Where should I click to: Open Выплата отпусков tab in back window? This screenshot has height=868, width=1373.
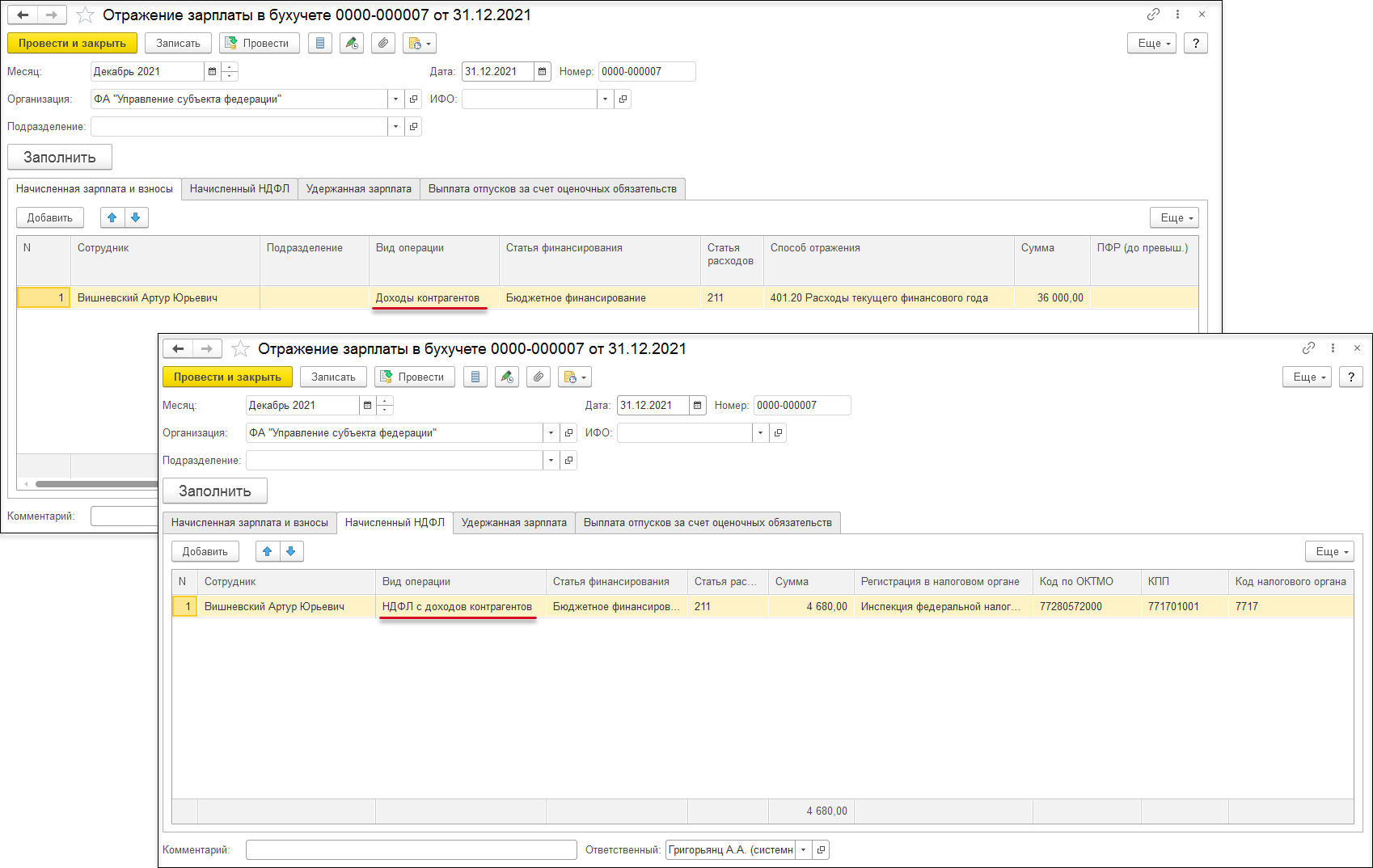(x=552, y=188)
